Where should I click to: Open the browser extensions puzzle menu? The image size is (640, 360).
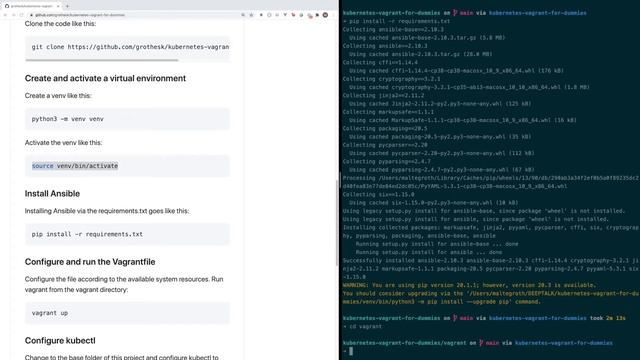[317, 15]
